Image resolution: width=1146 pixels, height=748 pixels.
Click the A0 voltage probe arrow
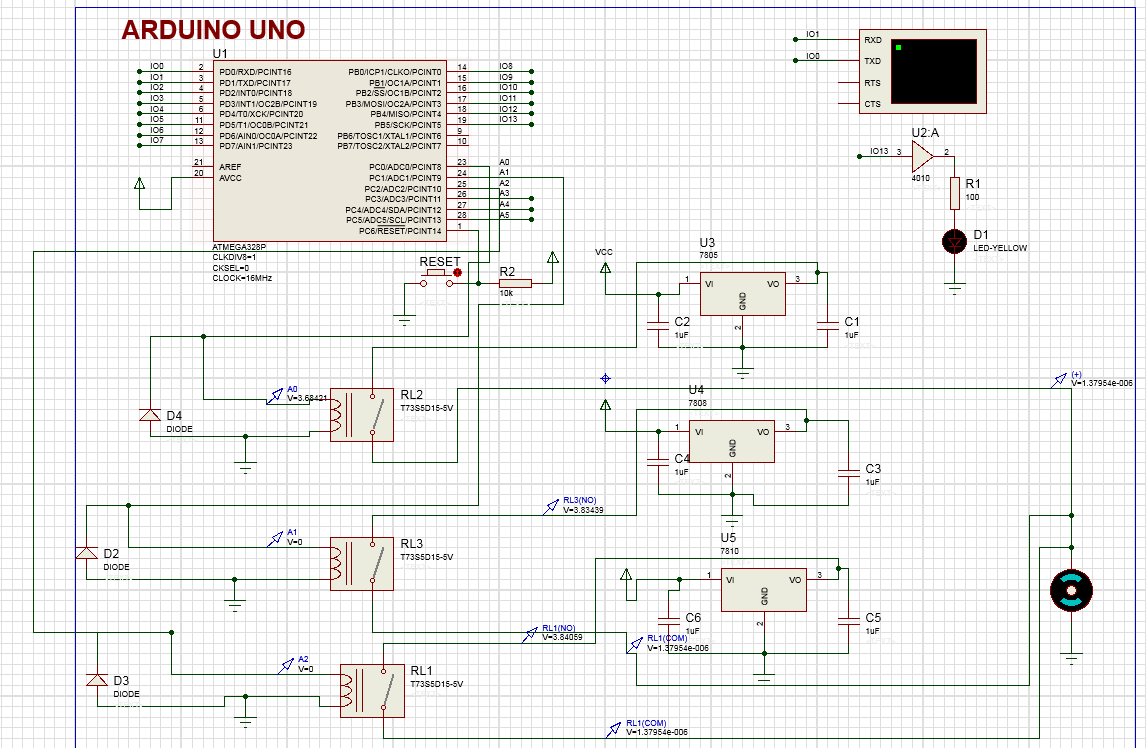coord(275,396)
